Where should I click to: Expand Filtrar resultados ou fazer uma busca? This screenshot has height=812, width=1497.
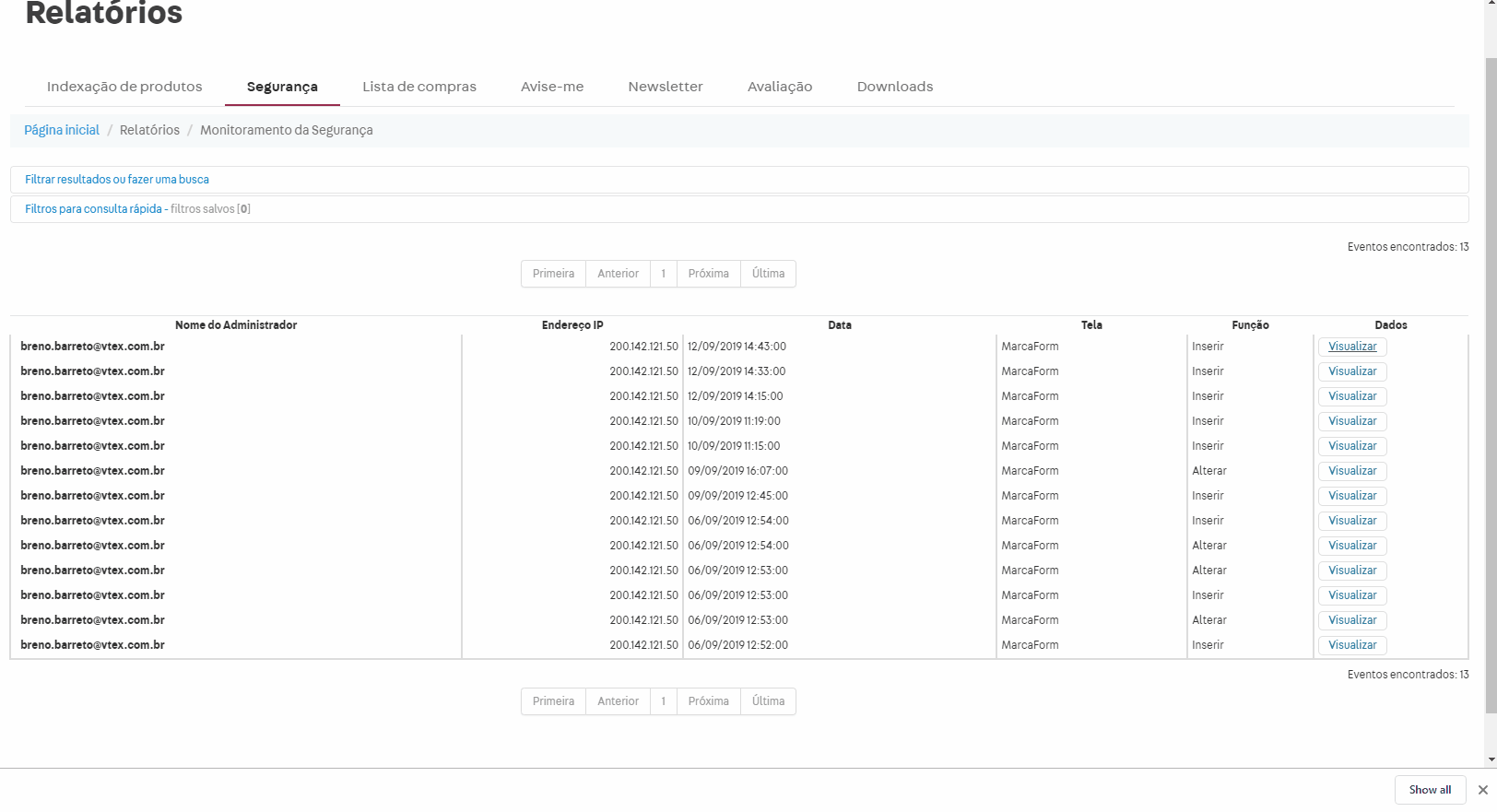(117, 180)
